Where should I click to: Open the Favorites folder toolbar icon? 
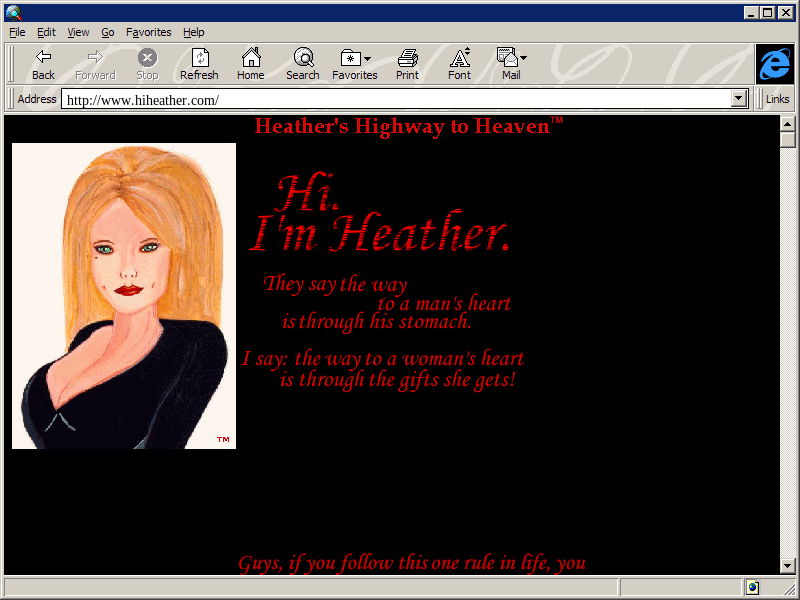tap(350, 58)
